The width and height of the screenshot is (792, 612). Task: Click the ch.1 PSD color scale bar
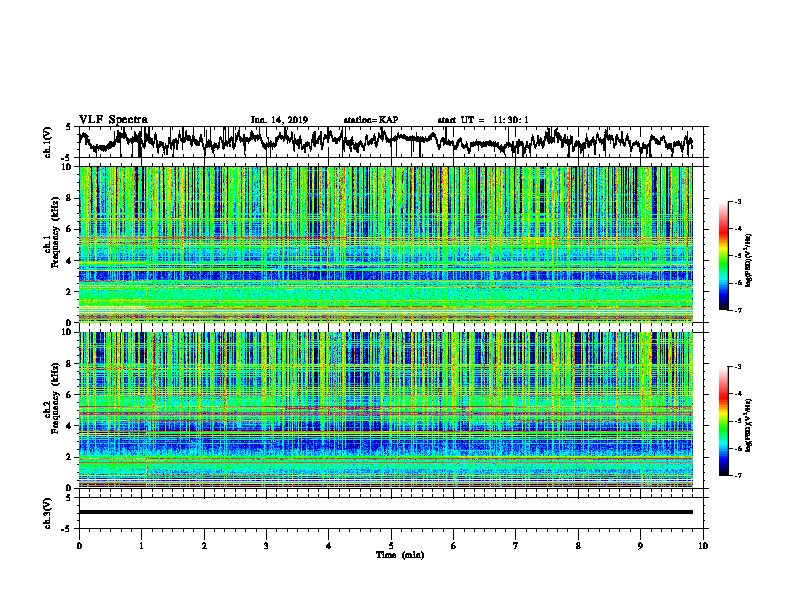pyautogui.click(x=724, y=256)
